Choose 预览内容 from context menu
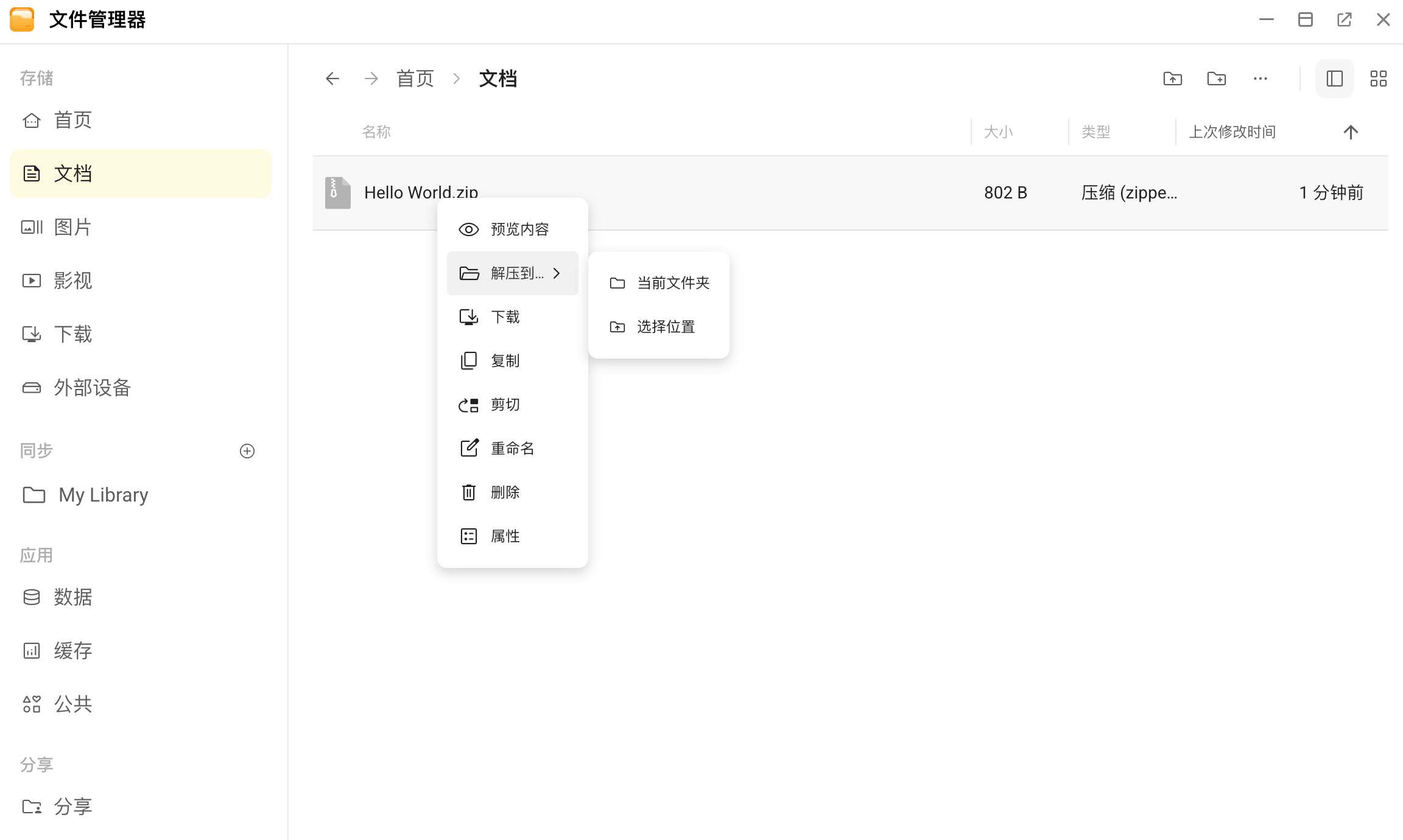This screenshot has width=1403, height=840. click(x=513, y=229)
